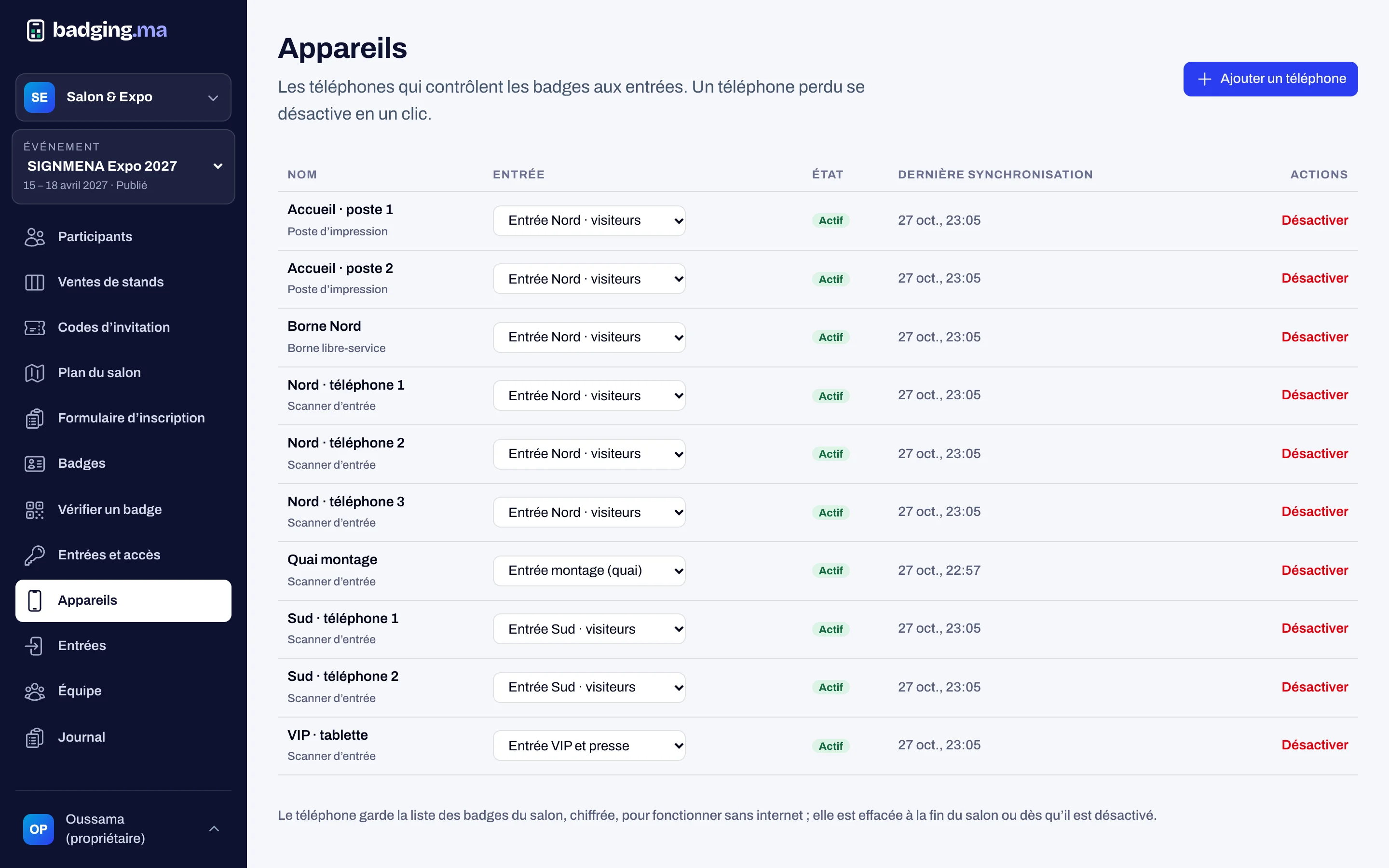Click the SE organization avatar

39,97
